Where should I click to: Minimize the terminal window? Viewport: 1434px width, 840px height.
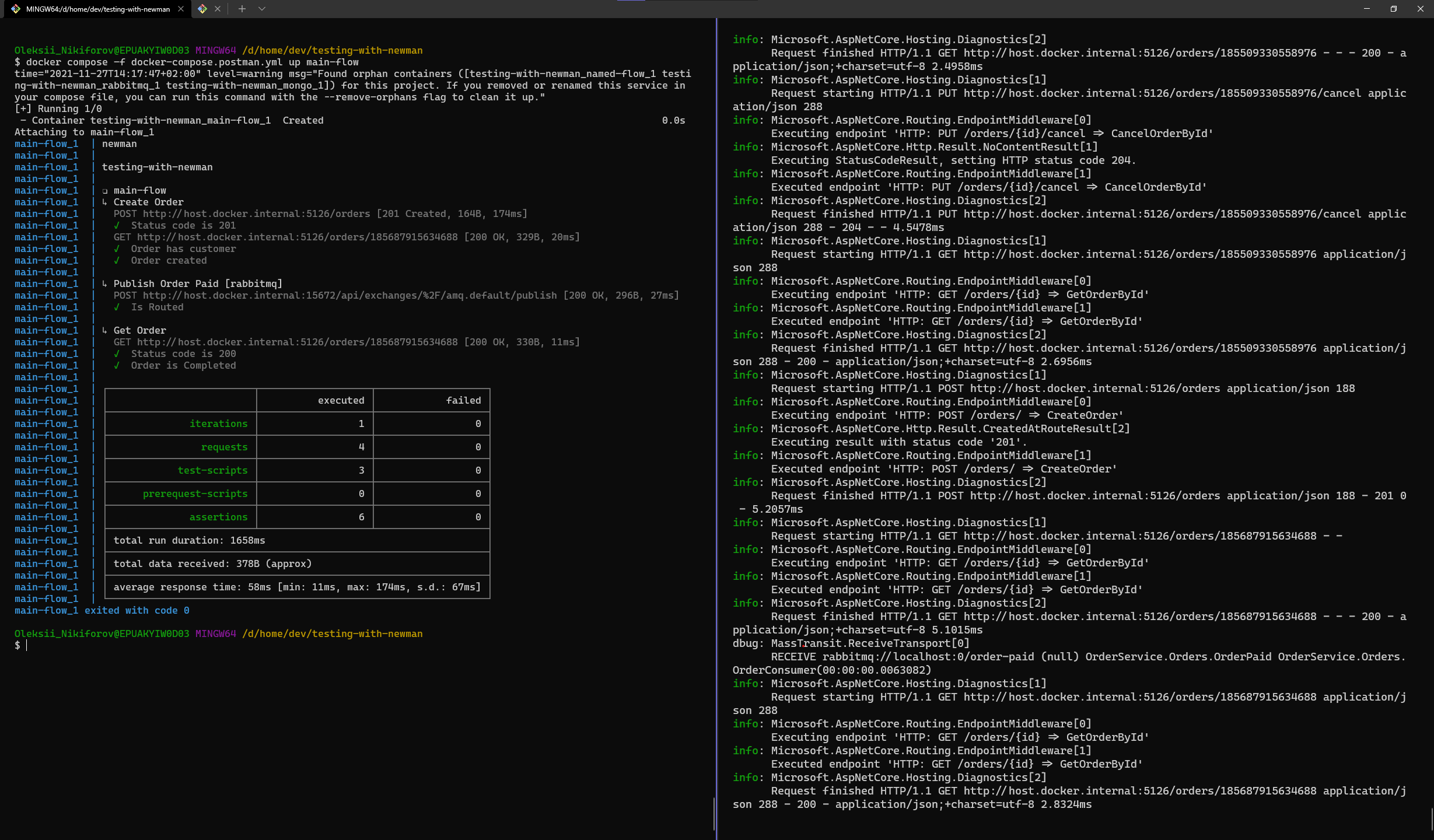click(1367, 9)
